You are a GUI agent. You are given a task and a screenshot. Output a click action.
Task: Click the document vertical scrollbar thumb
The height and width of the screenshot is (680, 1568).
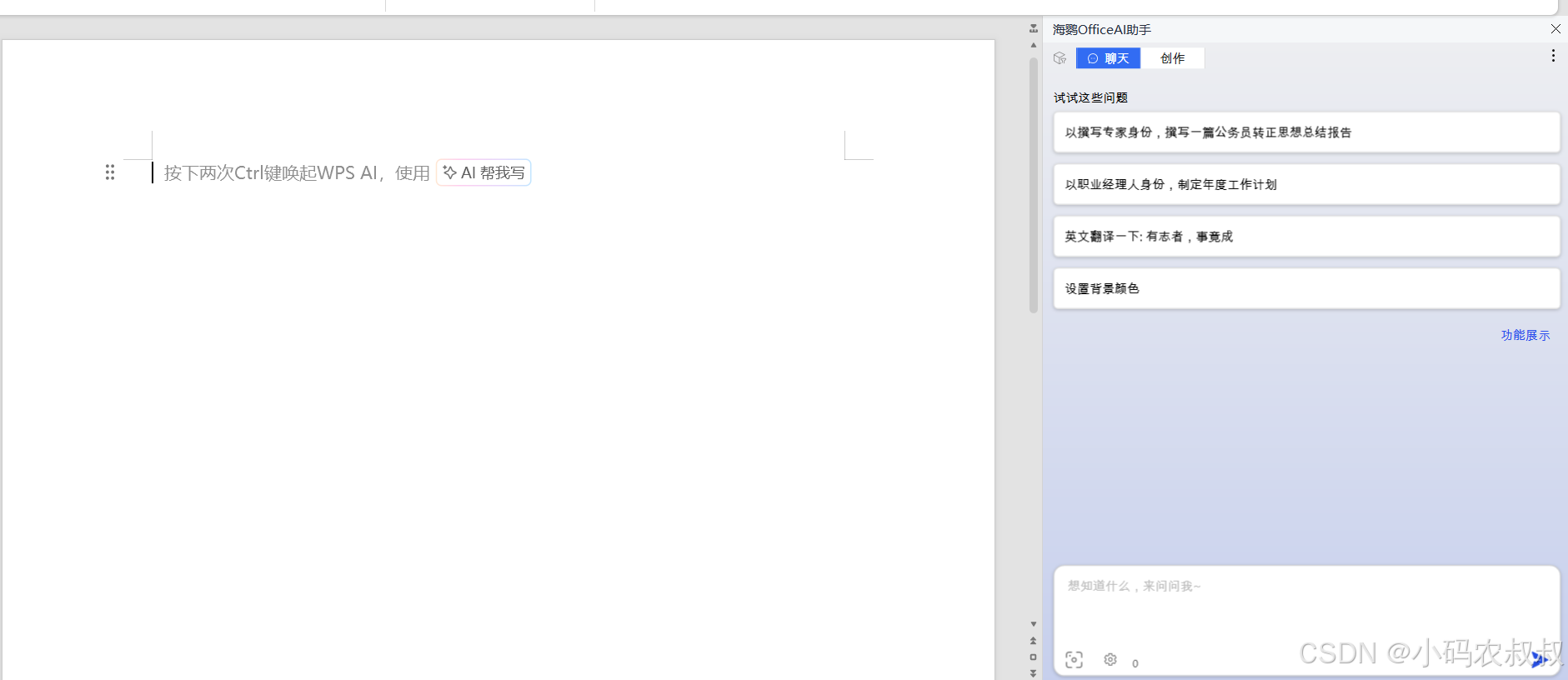(1034, 185)
